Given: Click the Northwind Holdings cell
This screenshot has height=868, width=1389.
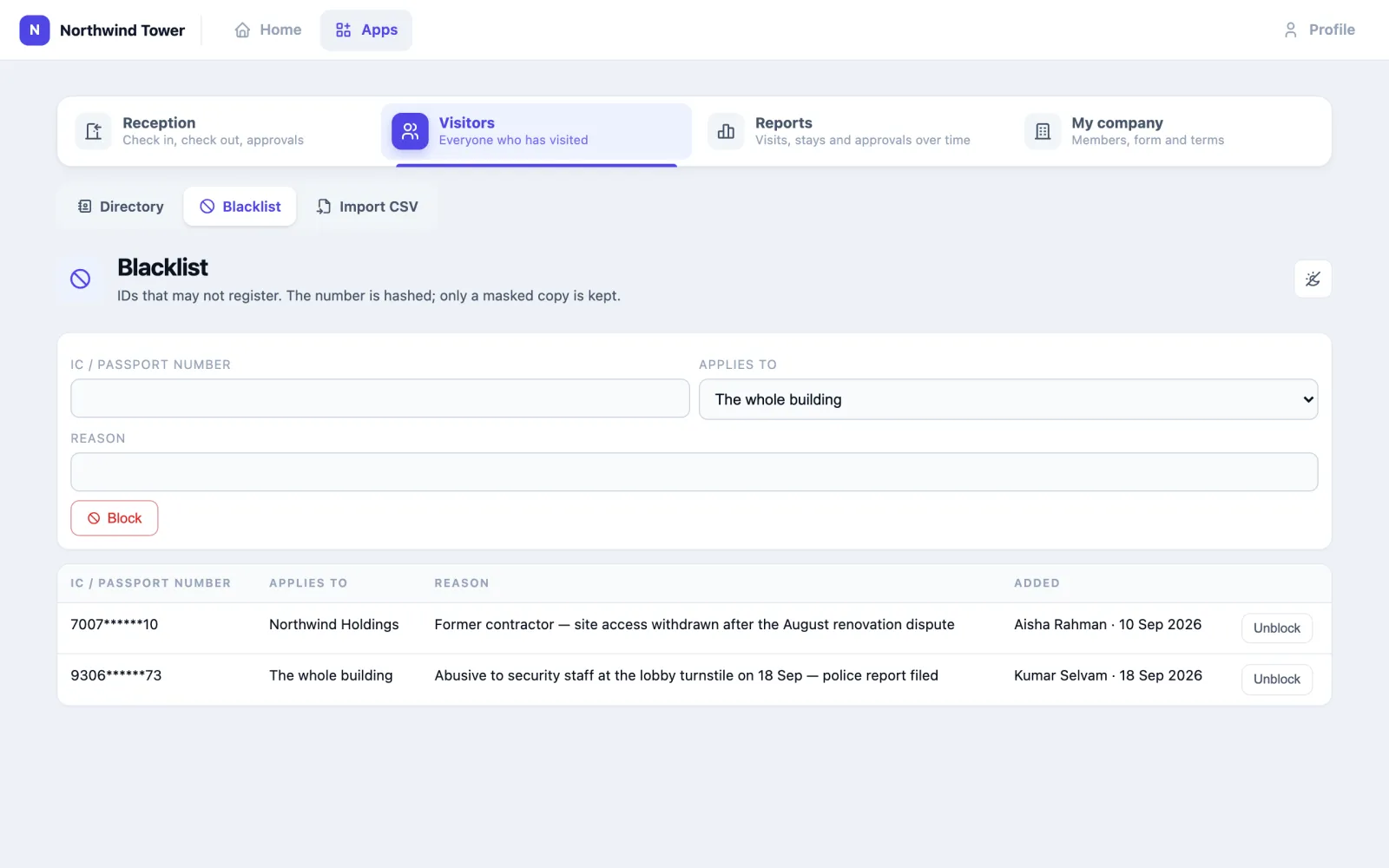Looking at the screenshot, I should click(334, 625).
